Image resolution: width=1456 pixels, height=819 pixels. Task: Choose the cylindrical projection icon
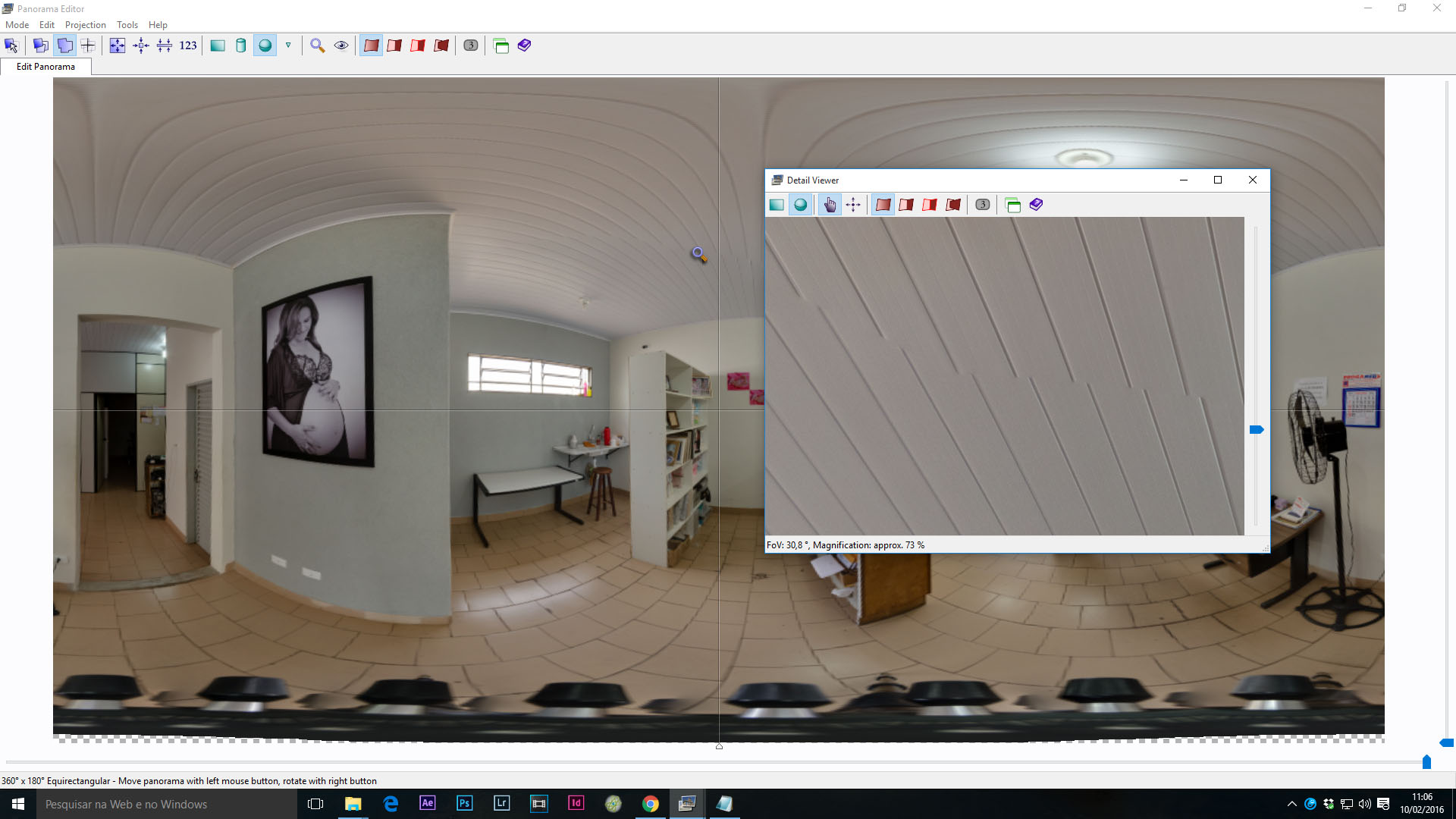coord(241,45)
